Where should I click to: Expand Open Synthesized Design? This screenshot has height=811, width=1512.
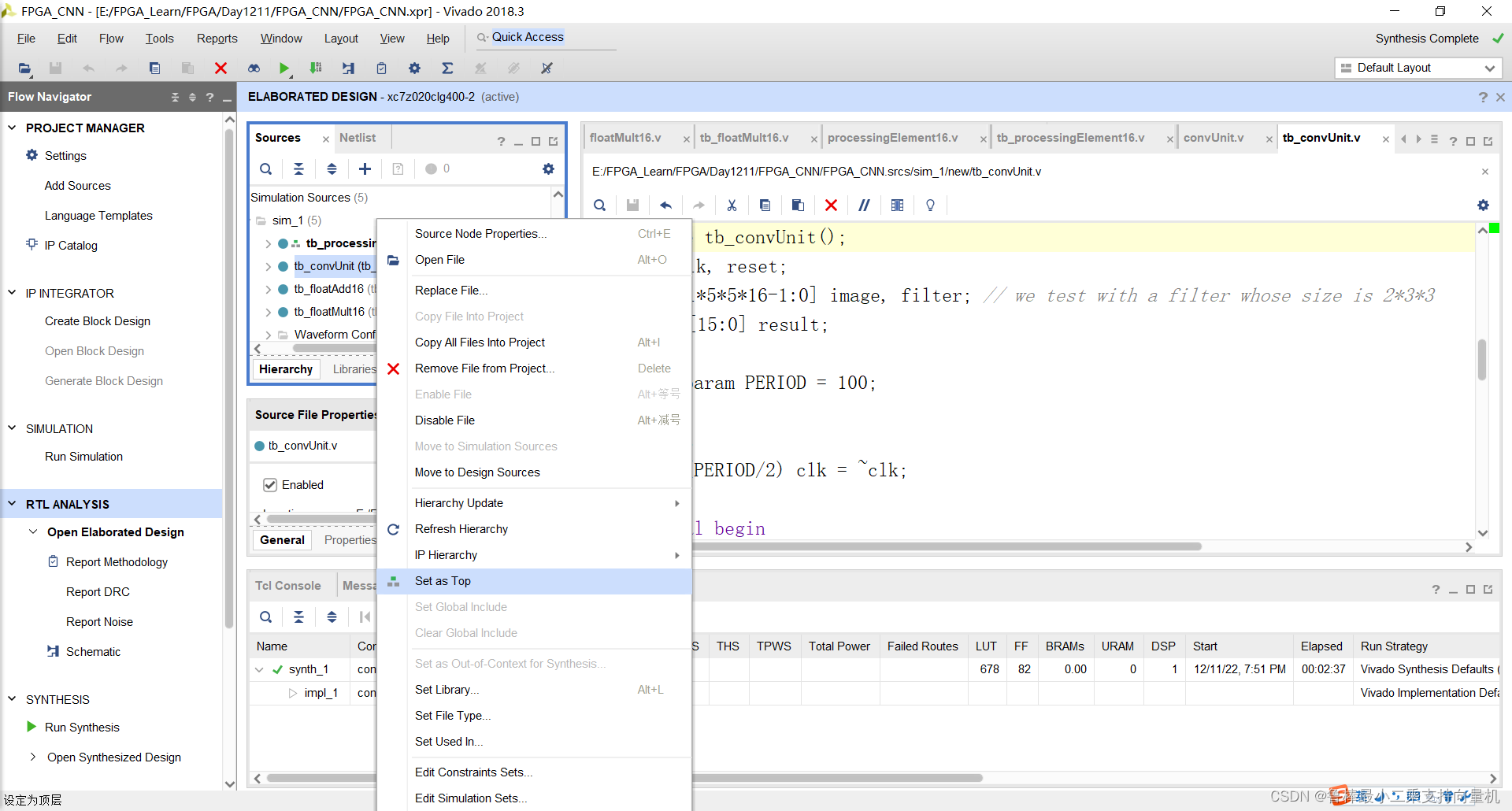click(x=33, y=757)
